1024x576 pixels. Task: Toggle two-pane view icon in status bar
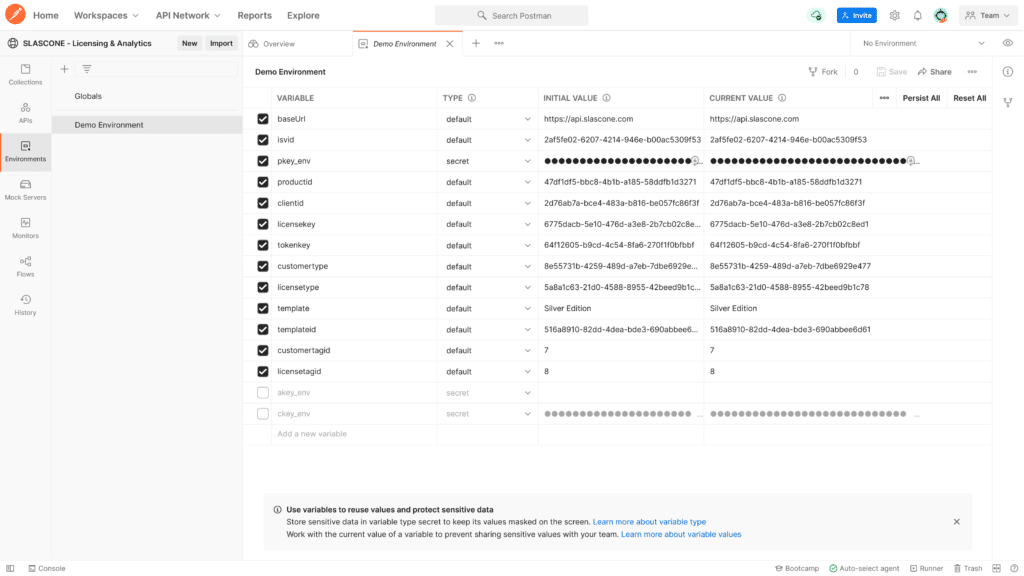[997, 568]
